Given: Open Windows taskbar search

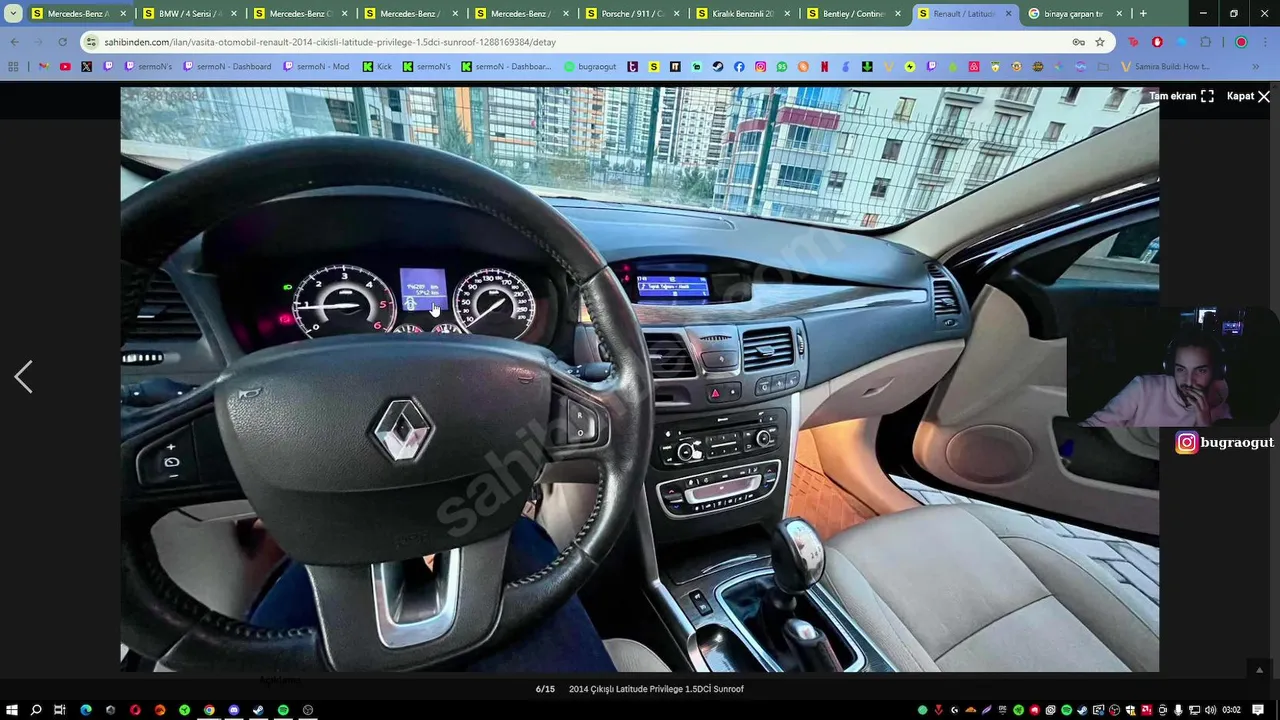Looking at the screenshot, I should pyautogui.click(x=36, y=710).
